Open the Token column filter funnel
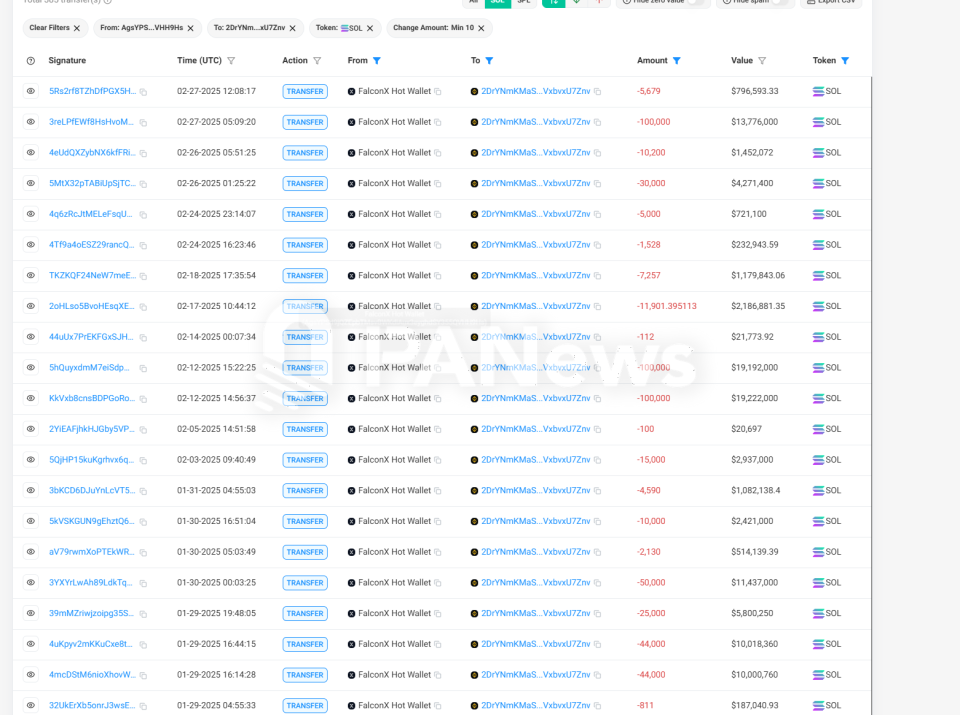 (845, 61)
